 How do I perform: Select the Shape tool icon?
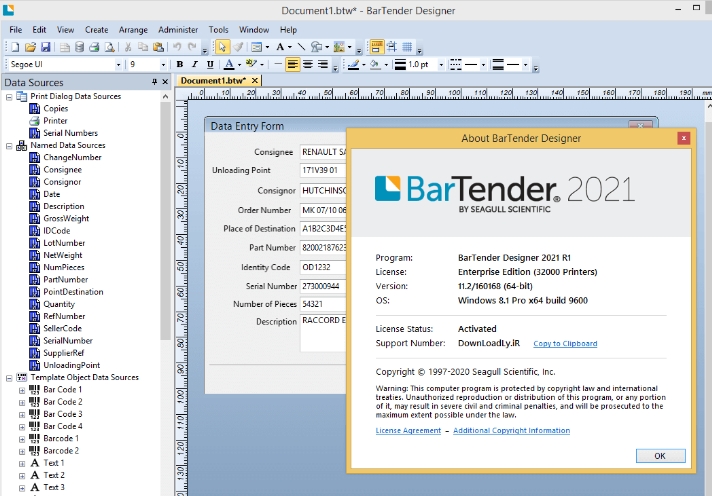coord(316,47)
